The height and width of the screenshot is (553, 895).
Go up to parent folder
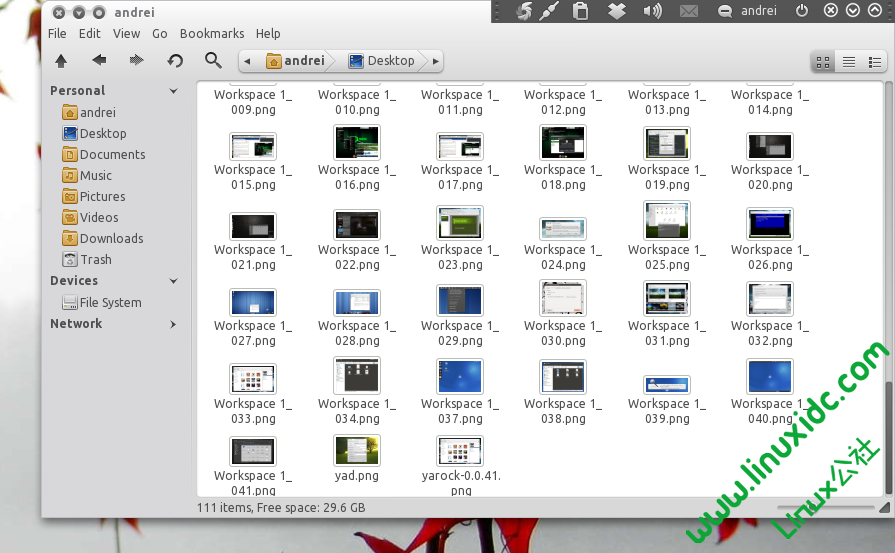pos(61,61)
